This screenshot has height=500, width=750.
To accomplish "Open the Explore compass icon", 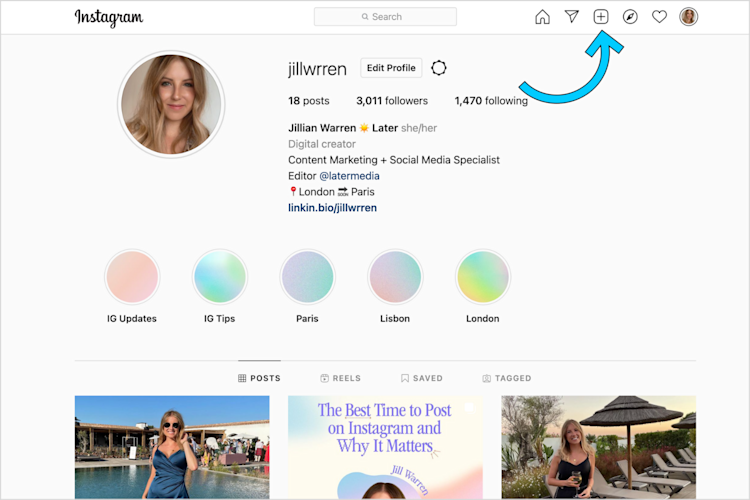I will click(630, 17).
